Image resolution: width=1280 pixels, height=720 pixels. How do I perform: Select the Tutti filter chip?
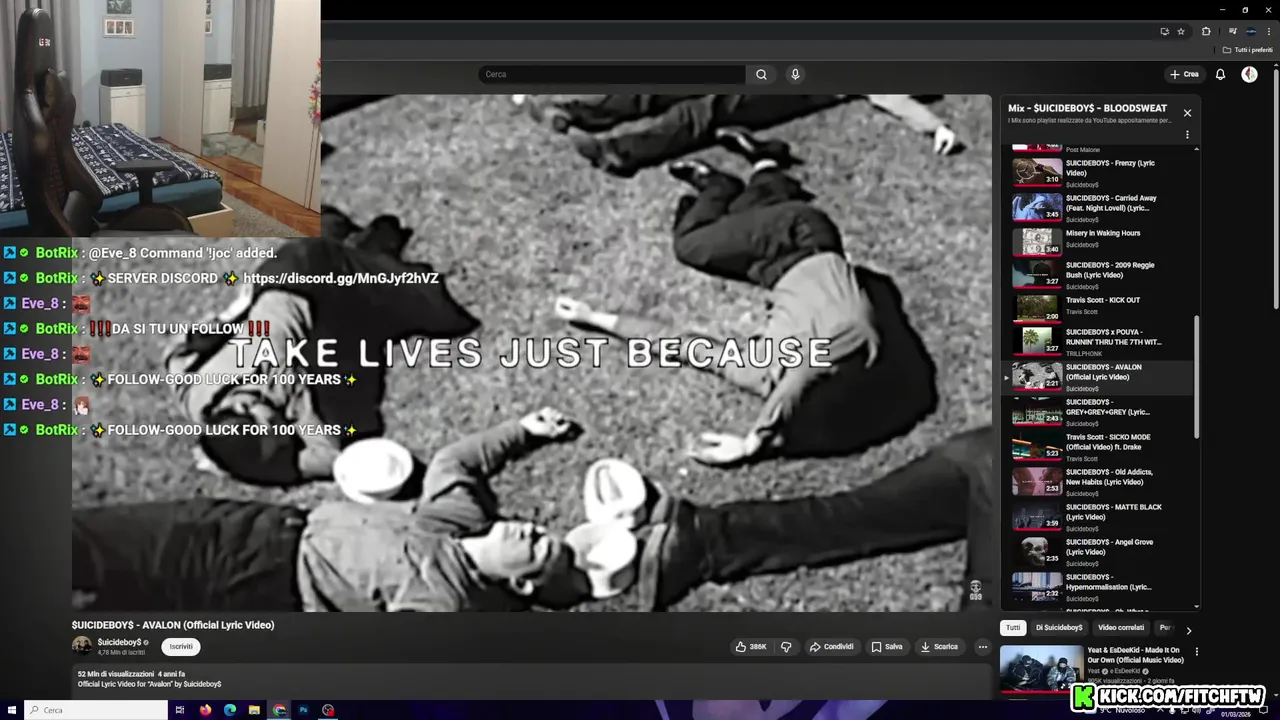pos(1013,628)
